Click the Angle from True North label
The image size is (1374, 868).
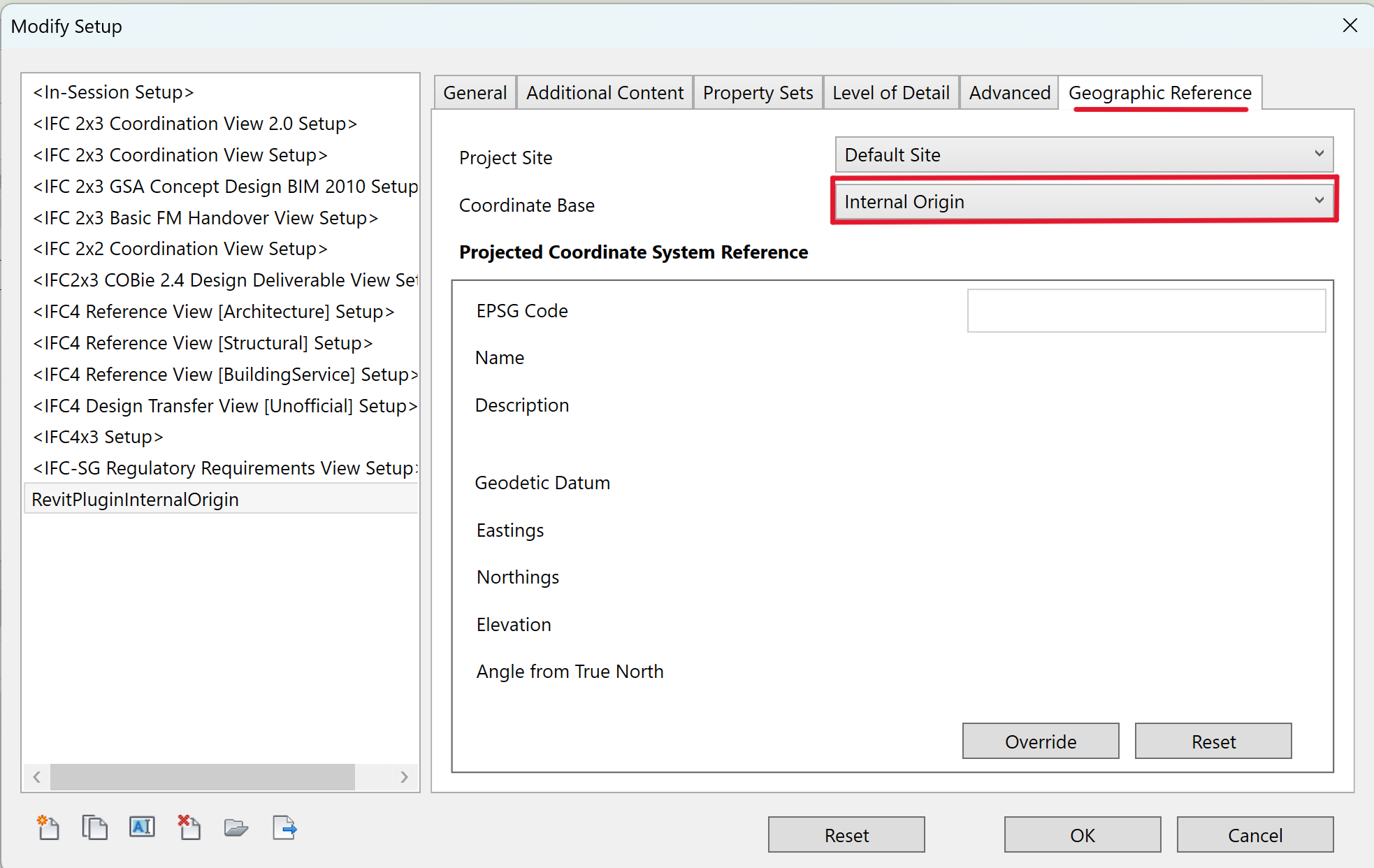click(570, 672)
